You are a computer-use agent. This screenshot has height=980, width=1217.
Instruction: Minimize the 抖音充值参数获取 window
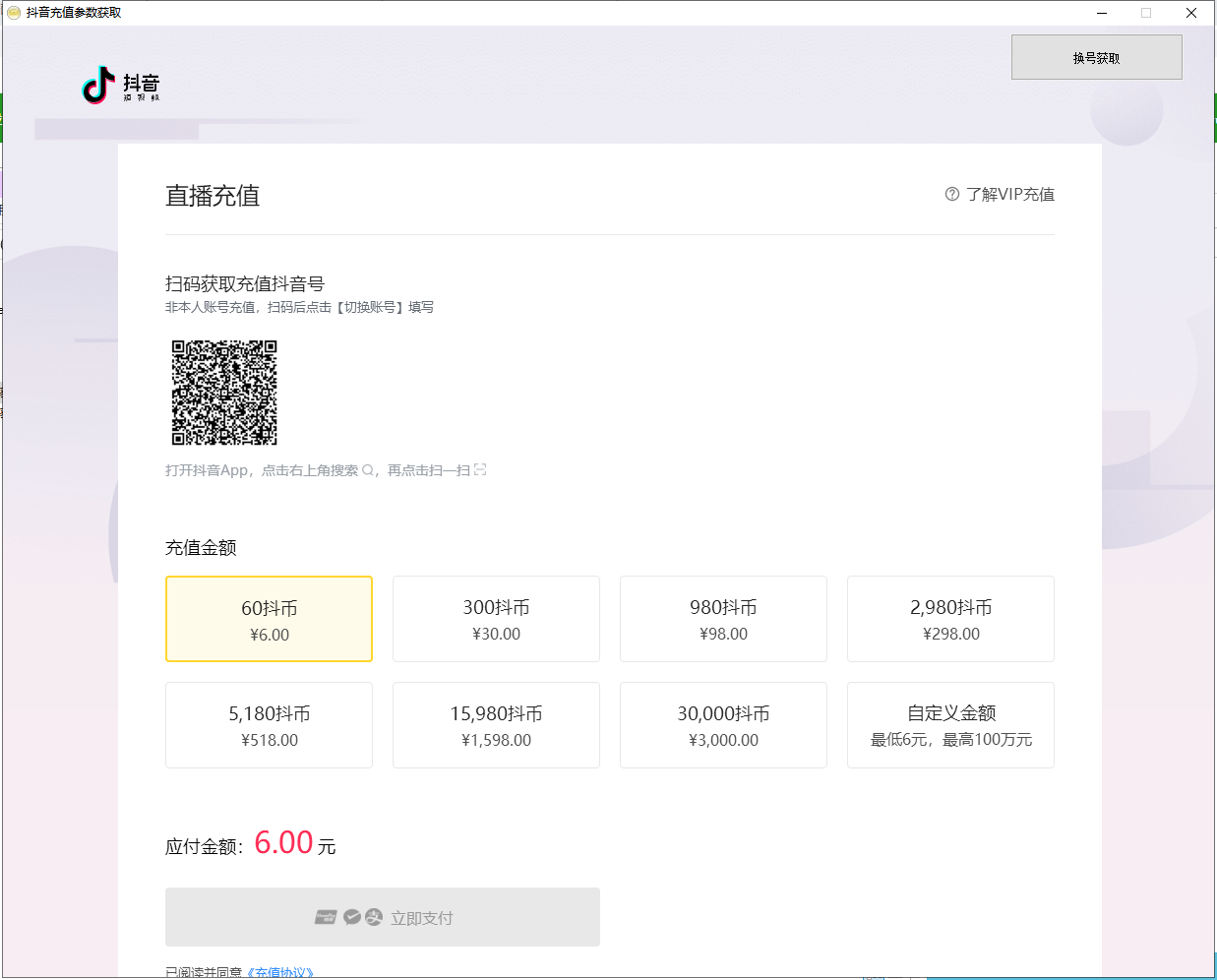click(x=1102, y=13)
